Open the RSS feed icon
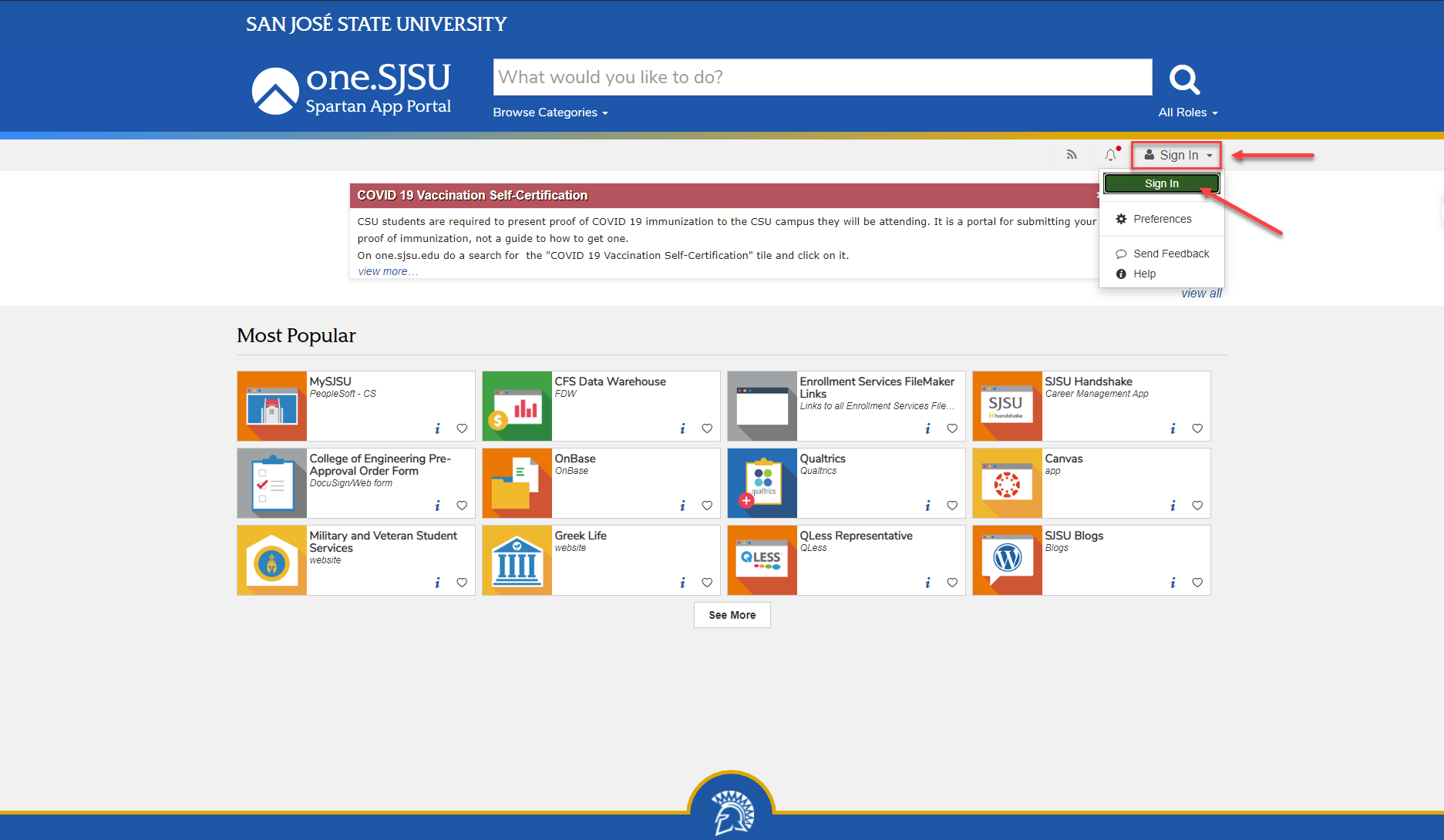The image size is (1444, 840). pyautogui.click(x=1072, y=154)
